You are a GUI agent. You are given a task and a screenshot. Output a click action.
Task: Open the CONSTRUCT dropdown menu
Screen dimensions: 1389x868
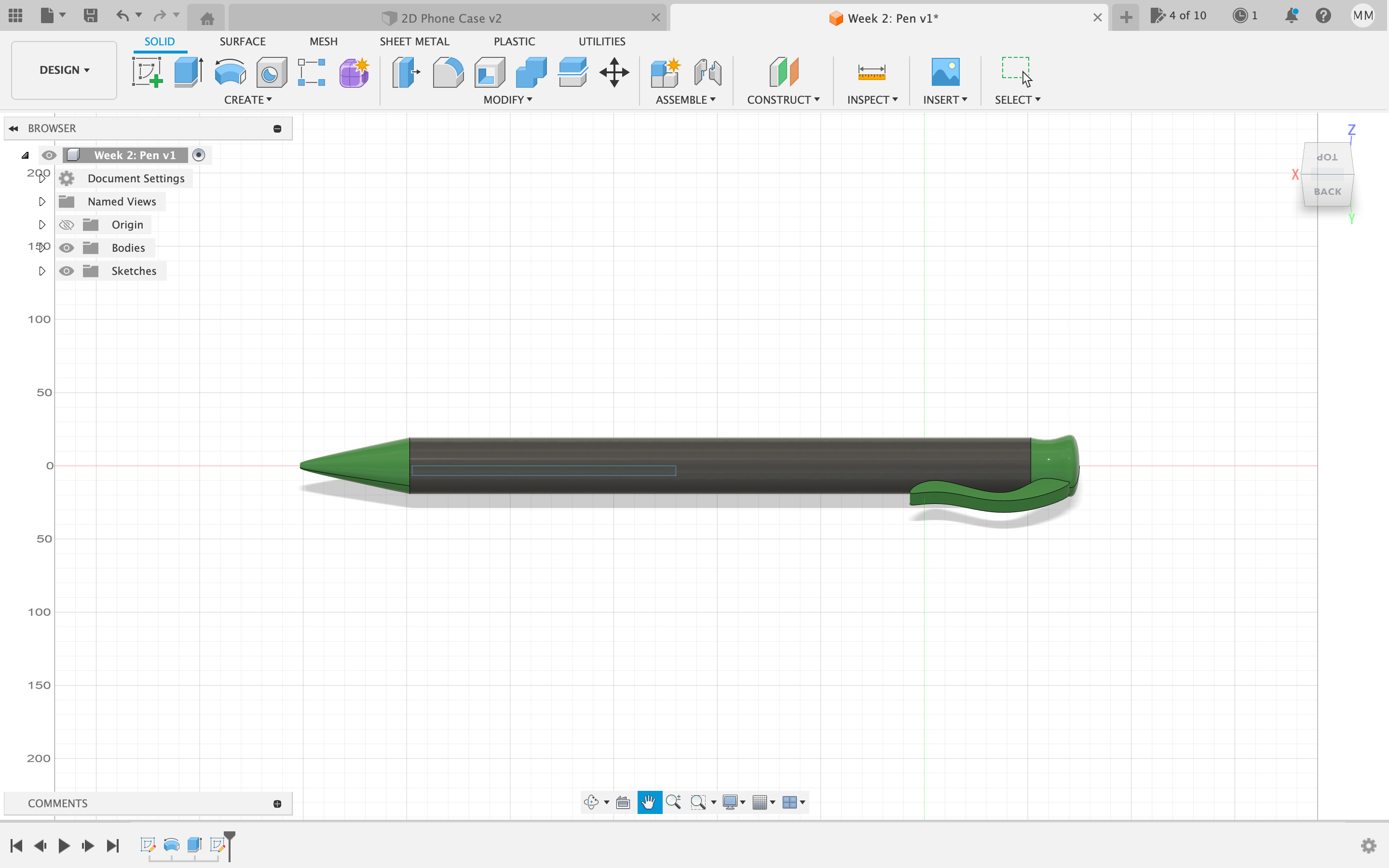(783, 100)
